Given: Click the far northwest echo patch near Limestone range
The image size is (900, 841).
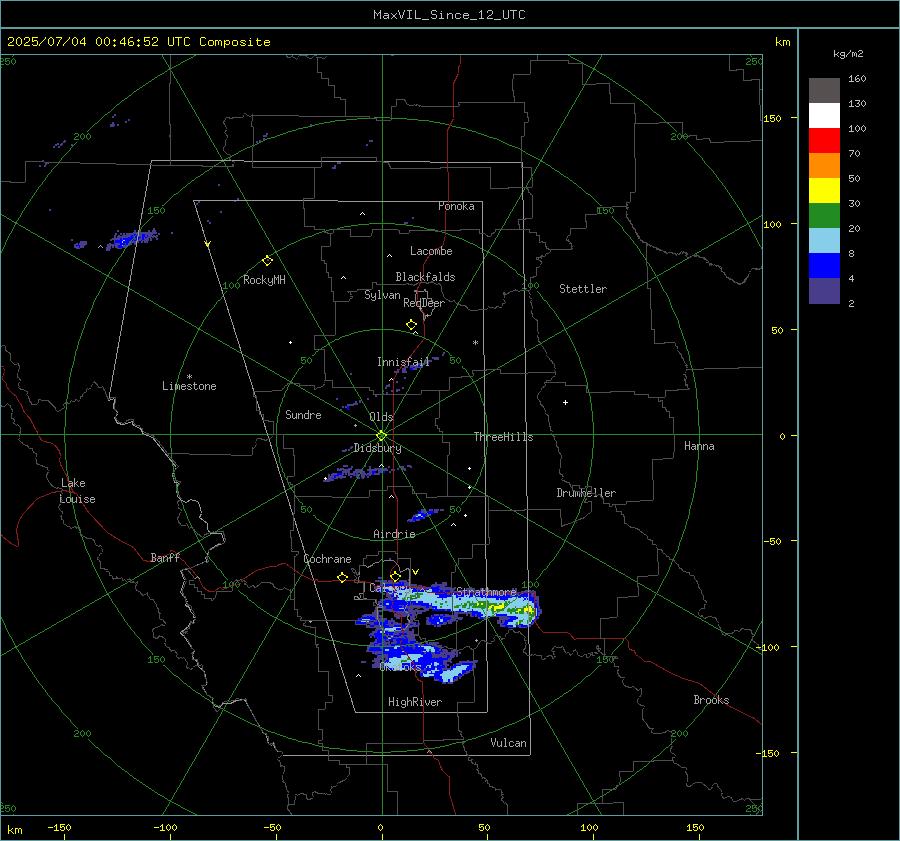Looking at the screenshot, I should (x=132, y=238).
